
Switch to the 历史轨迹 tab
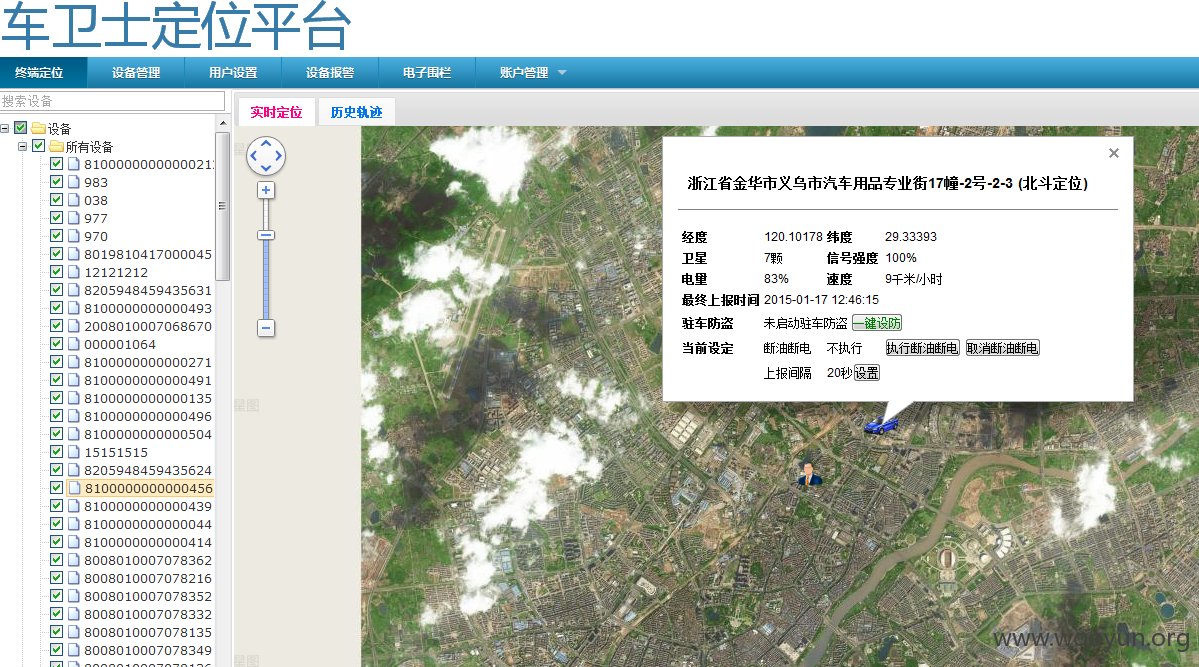tap(356, 112)
